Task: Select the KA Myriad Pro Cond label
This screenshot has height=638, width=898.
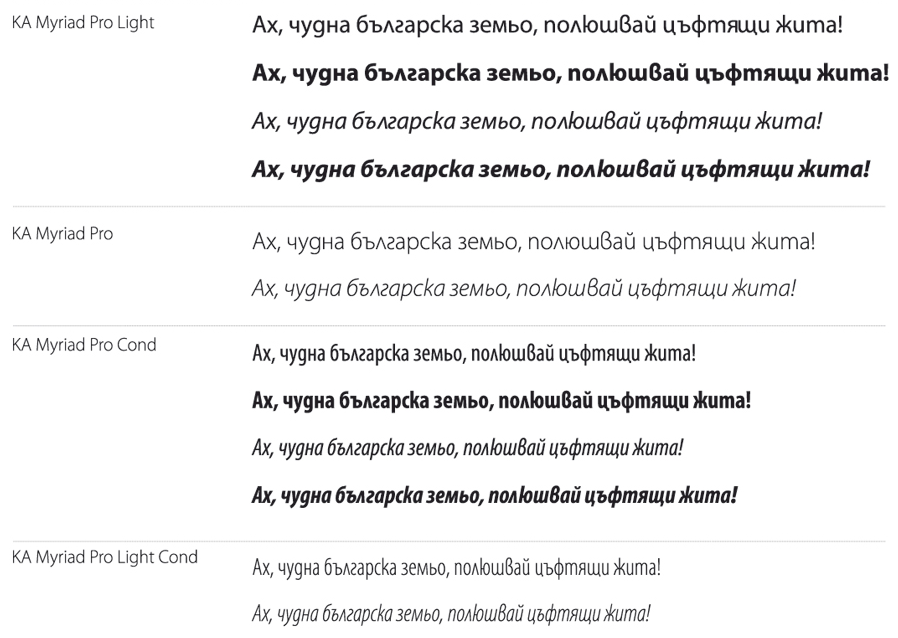Action: [84, 345]
